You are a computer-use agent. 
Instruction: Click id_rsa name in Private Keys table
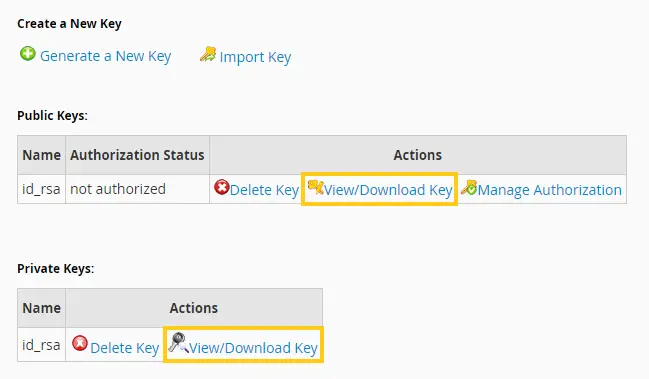41,345
